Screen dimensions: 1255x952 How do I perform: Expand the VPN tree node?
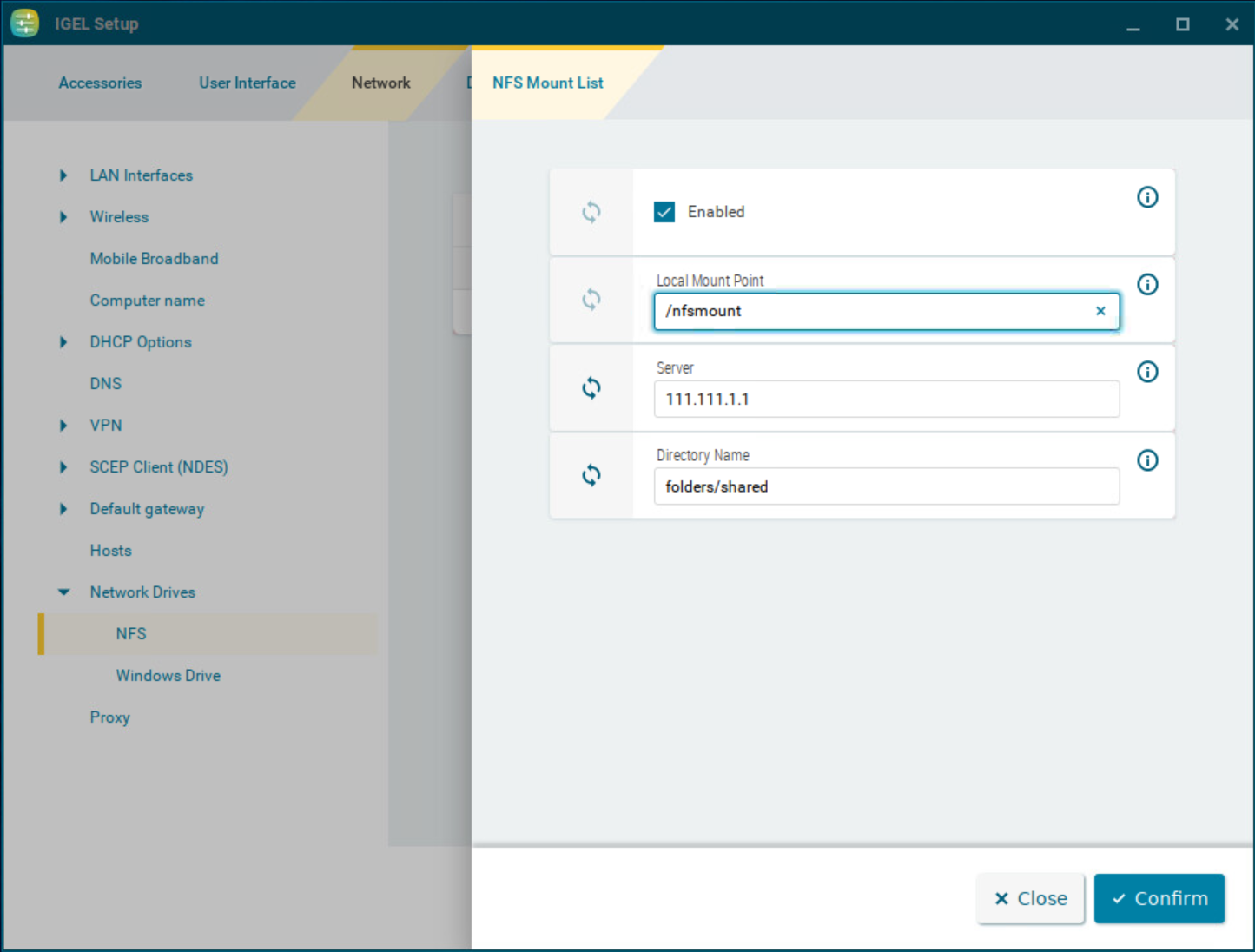[x=63, y=426]
